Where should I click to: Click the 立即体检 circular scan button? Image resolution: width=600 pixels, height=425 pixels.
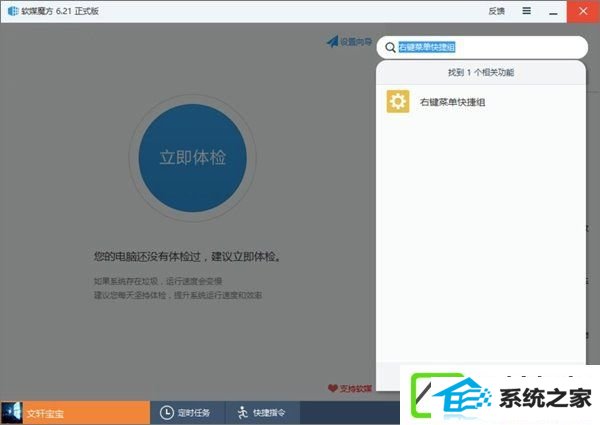click(192, 158)
